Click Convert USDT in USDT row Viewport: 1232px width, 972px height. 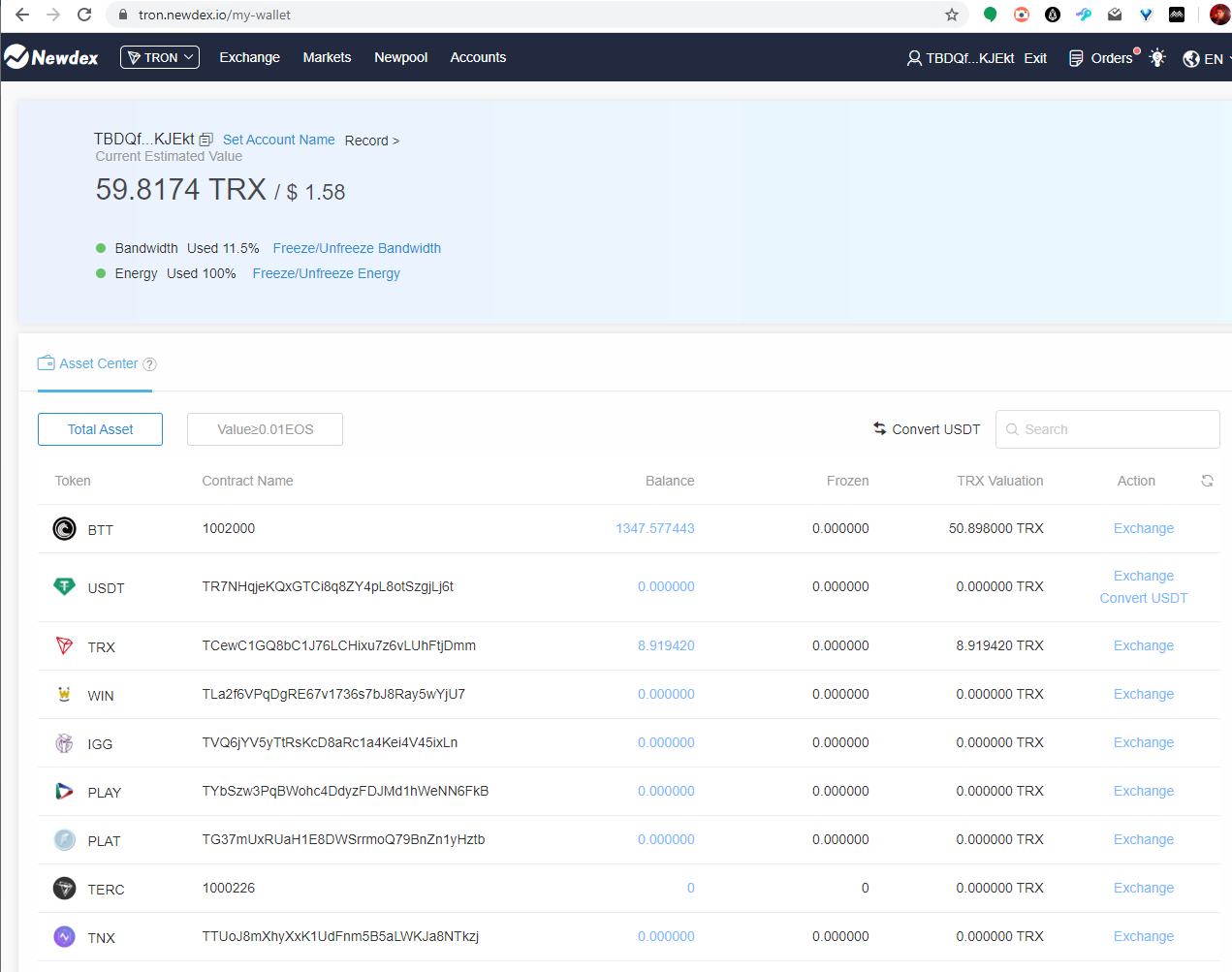click(x=1143, y=598)
